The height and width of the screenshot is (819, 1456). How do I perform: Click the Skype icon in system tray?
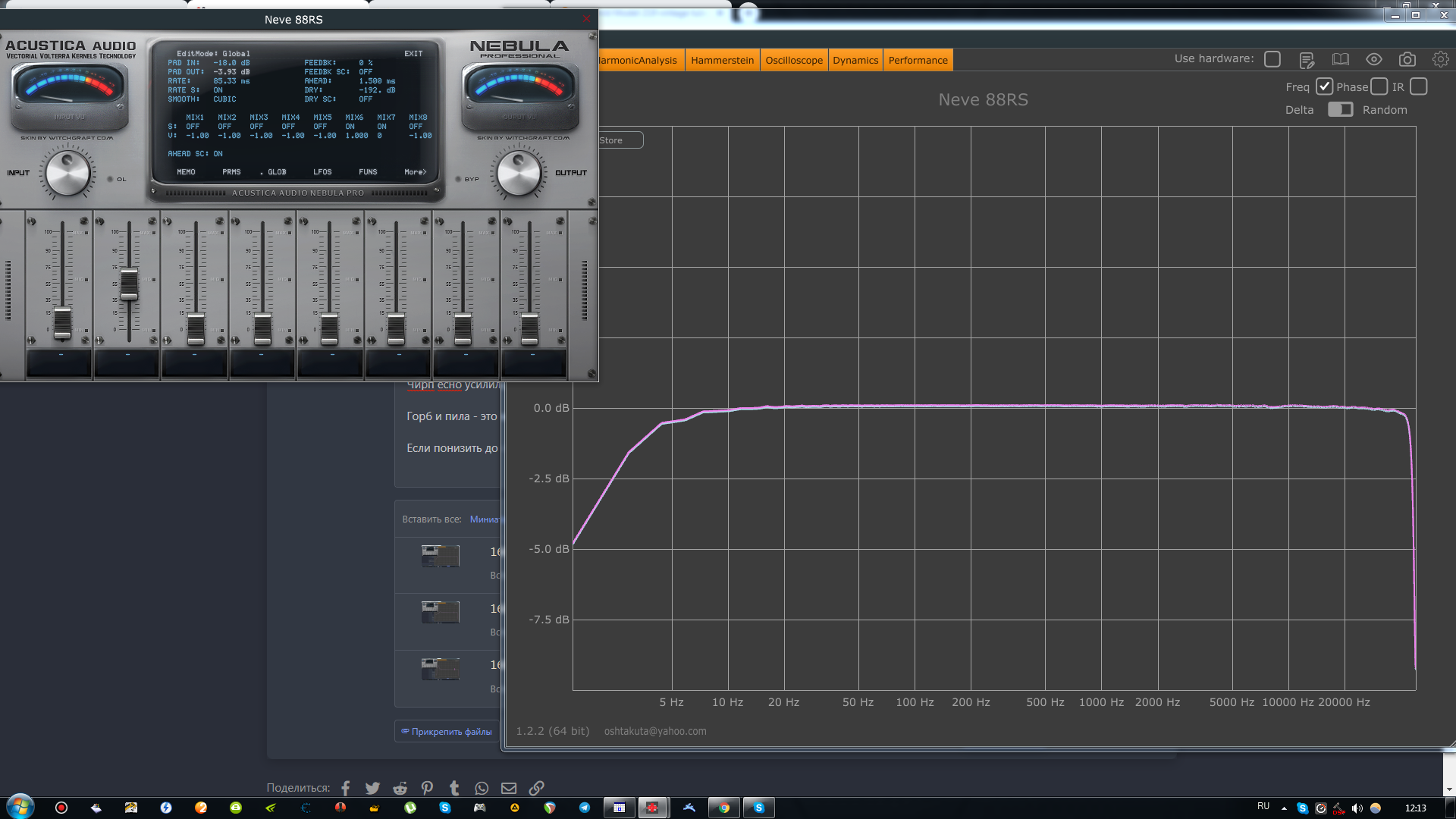coord(1302,808)
